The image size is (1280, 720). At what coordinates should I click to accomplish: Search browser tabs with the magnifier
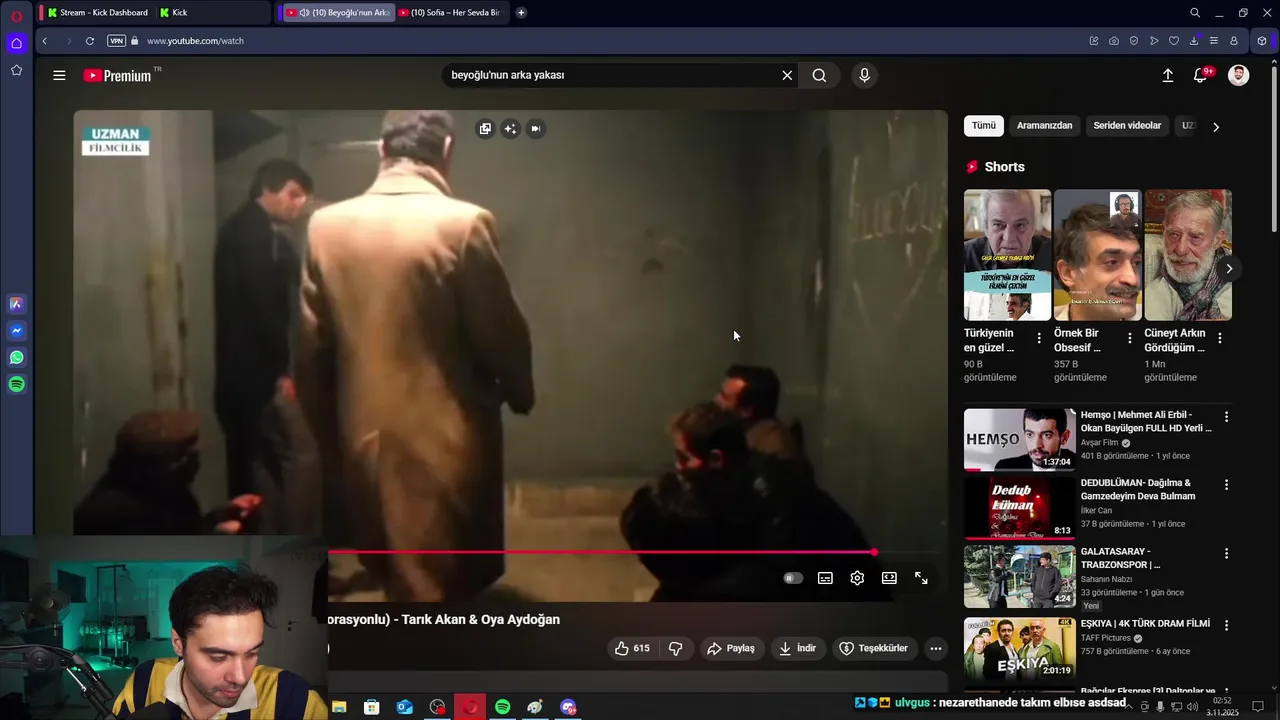(x=1195, y=13)
